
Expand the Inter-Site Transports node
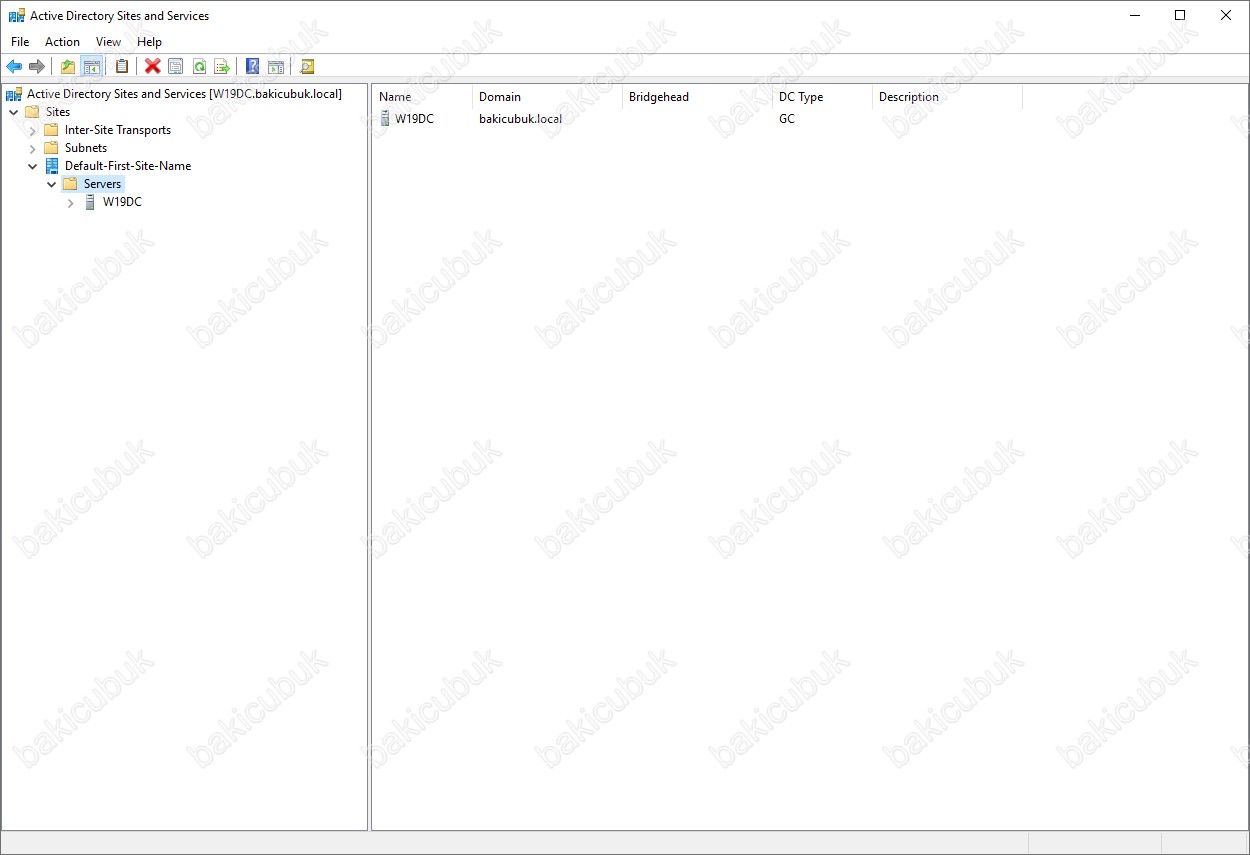(33, 131)
